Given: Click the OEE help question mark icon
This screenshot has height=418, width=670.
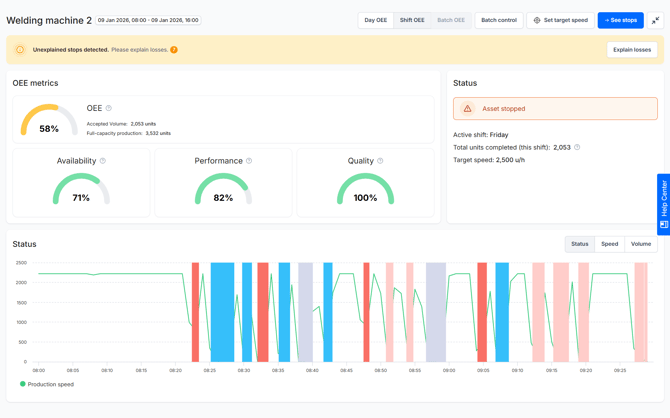Looking at the screenshot, I should click(x=109, y=108).
